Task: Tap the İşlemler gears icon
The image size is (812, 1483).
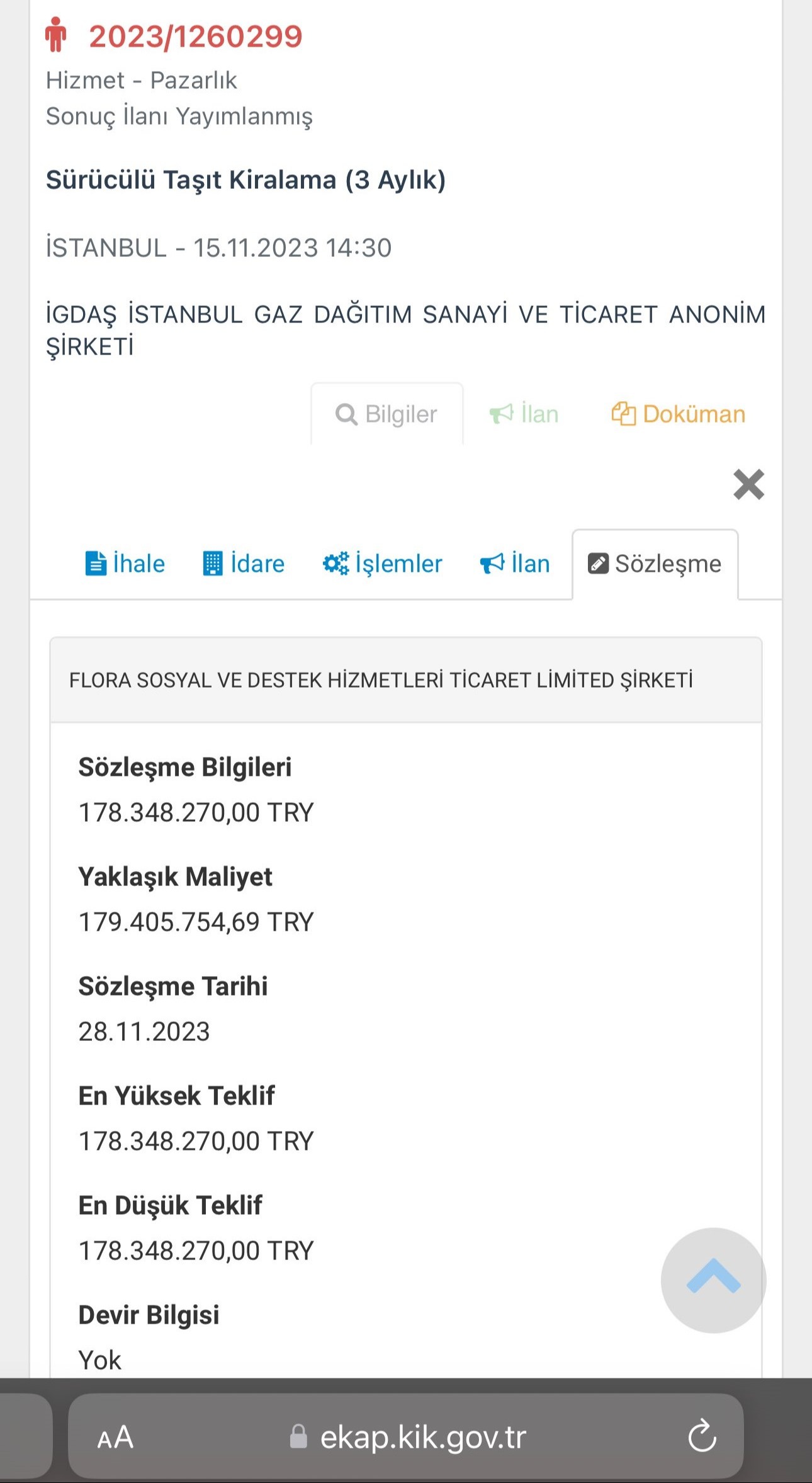Action: pos(336,564)
